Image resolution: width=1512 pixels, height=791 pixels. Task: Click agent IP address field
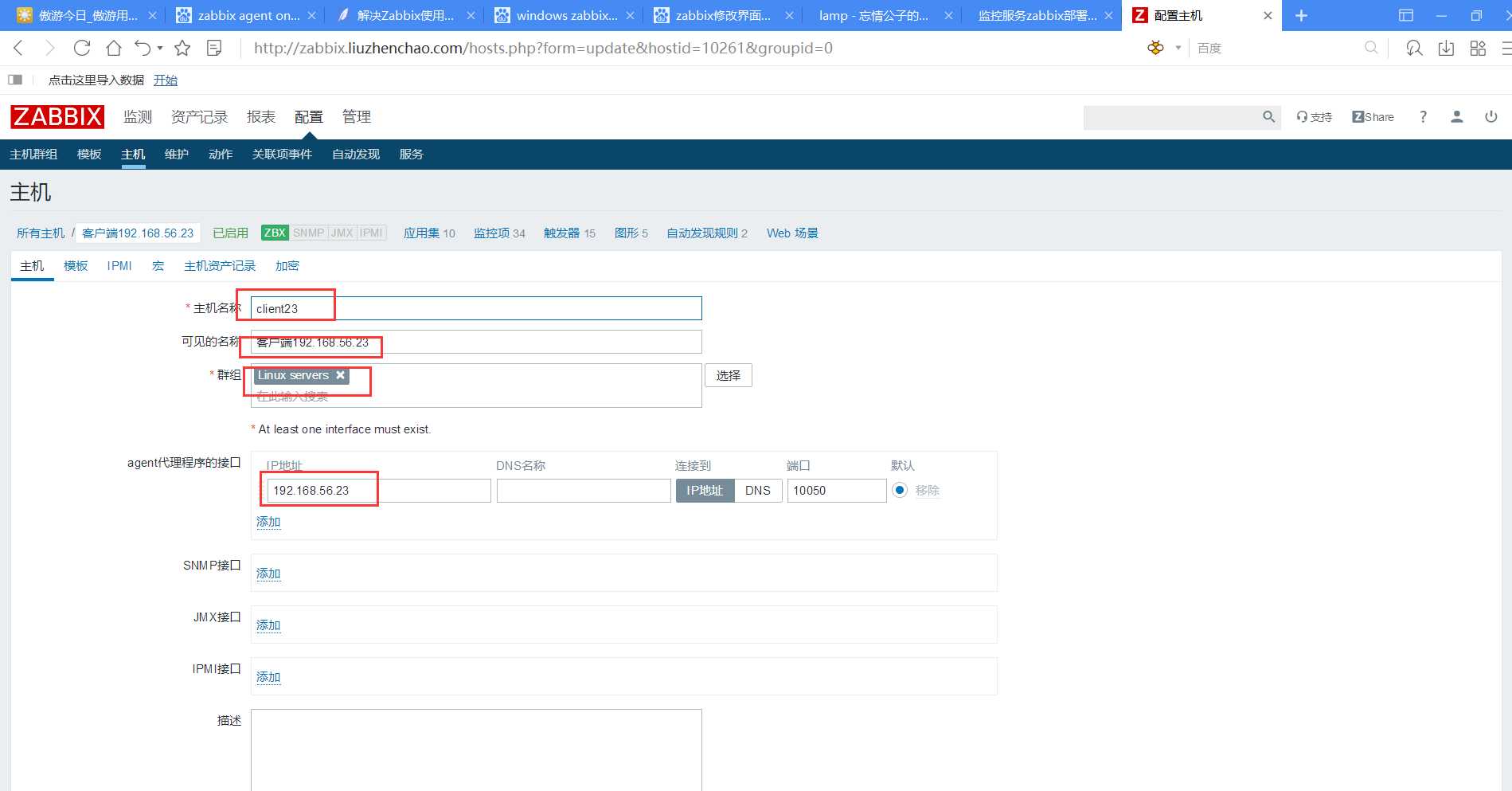click(x=379, y=491)
